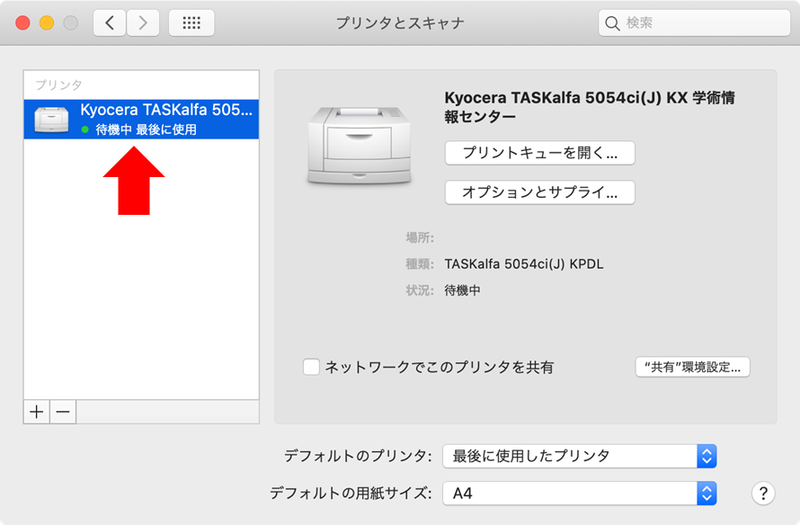Image resolution: width=800 pixels, height=525 pixels.
Task: Remove the printer with the minus button
Action: 63,412
